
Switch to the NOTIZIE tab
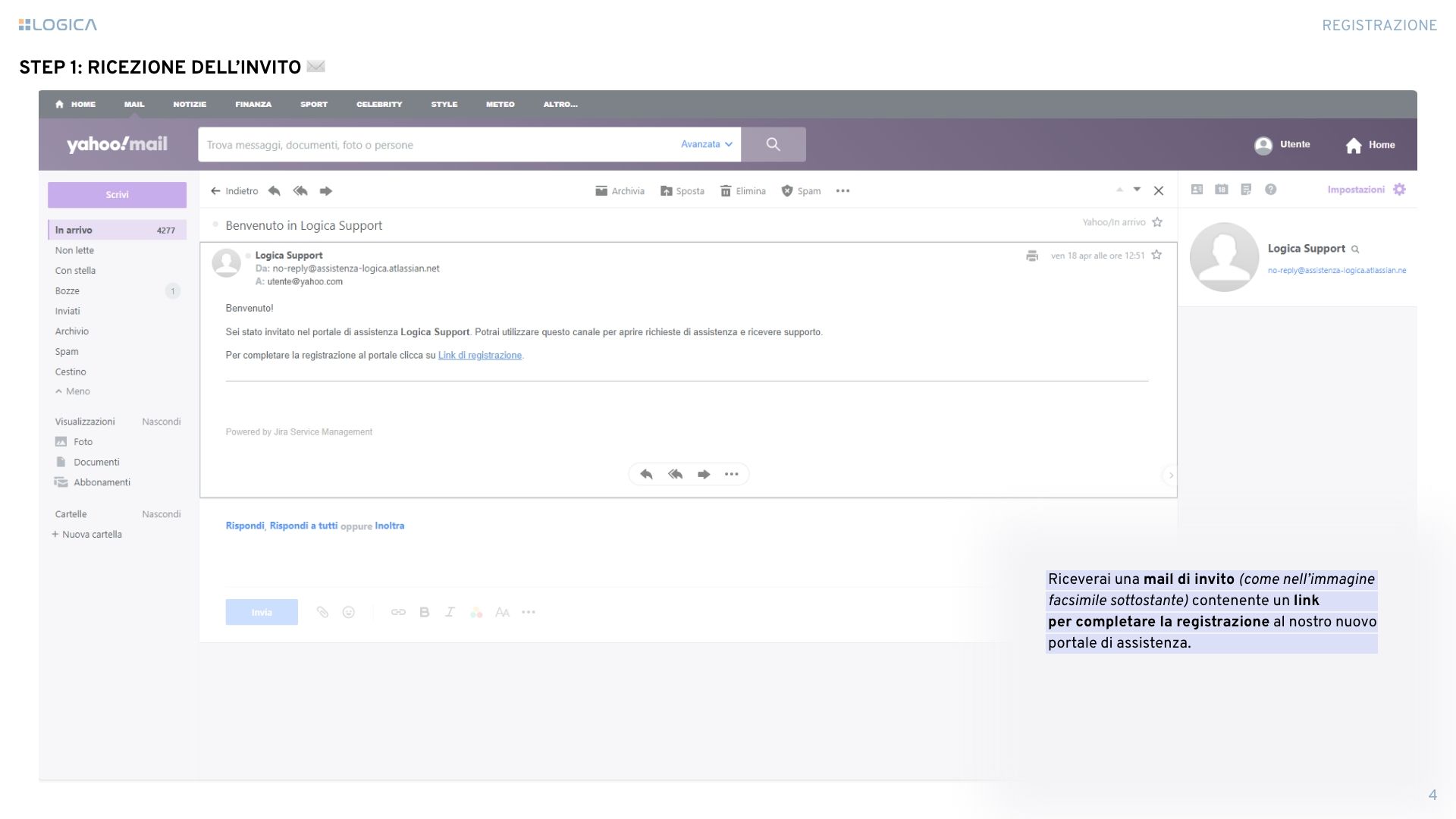coord(190,105)
